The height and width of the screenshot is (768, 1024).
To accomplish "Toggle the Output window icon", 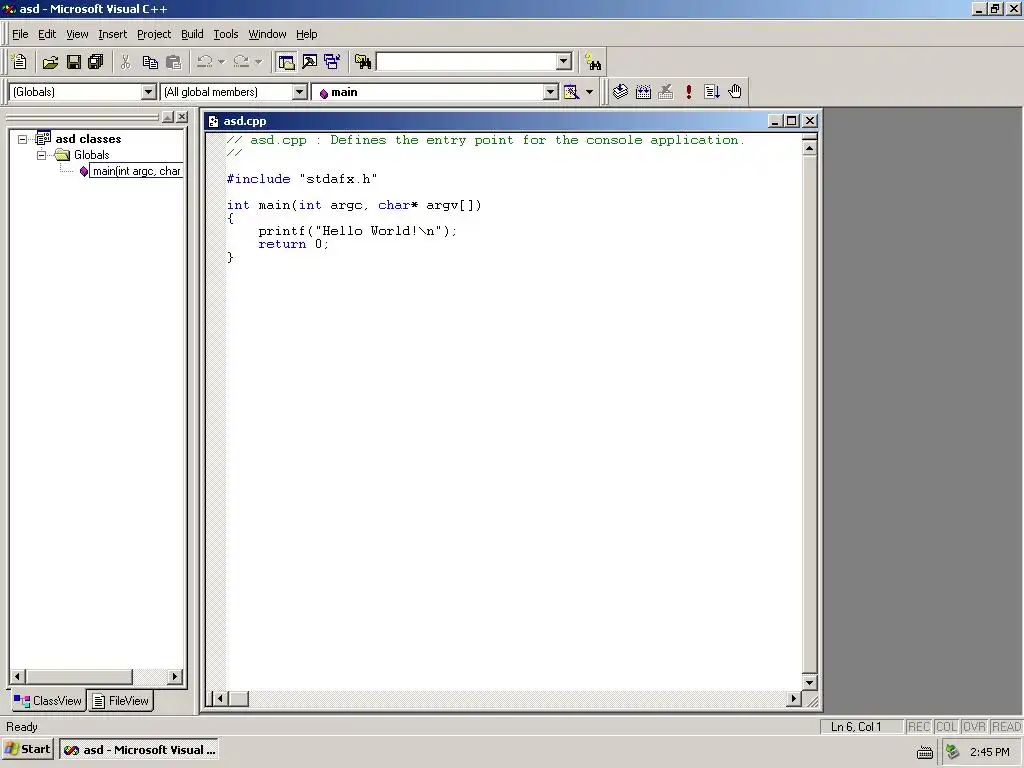I will coord(310,62).
